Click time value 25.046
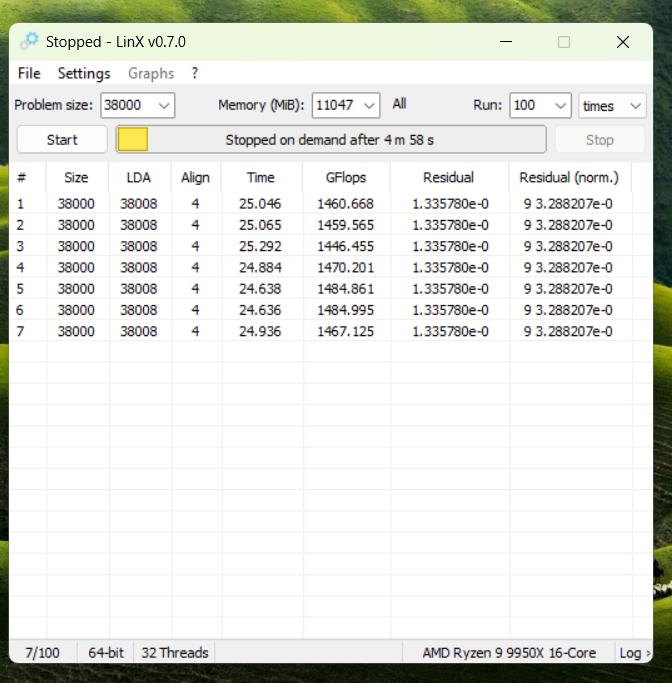The image size is (672, 683). (260, 204)
